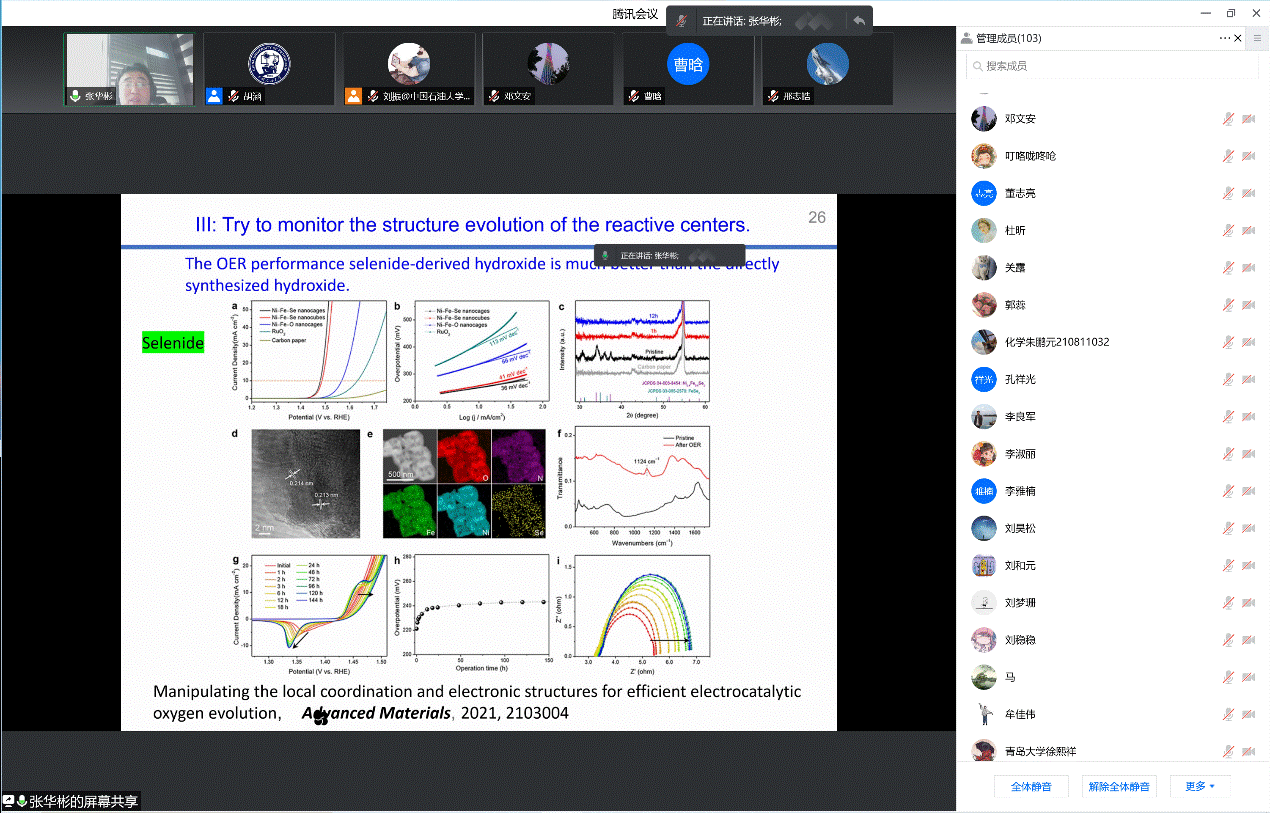Click the reply arrow icon in top speaking bar

(x=858, y=21)
